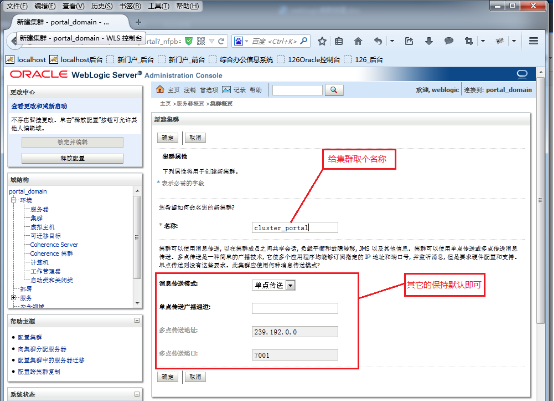Click the domain structure panel scrollbar up arrow

tap(137, 191)
